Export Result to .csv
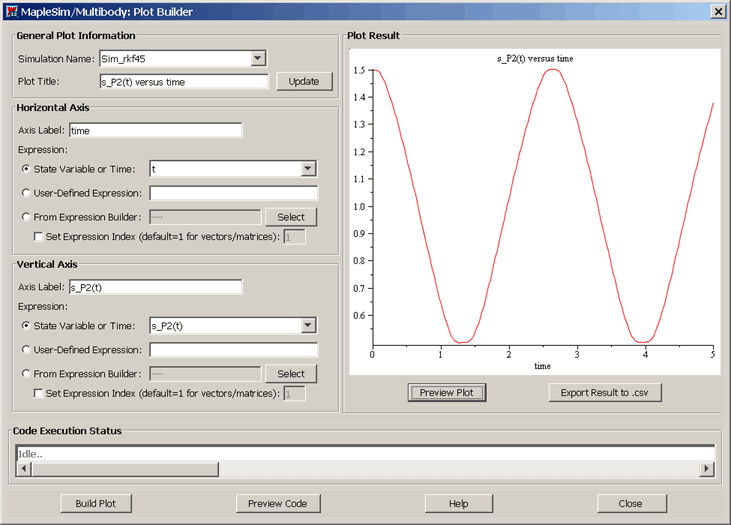This screenshot has height=525, width=731. click(604, 392)
